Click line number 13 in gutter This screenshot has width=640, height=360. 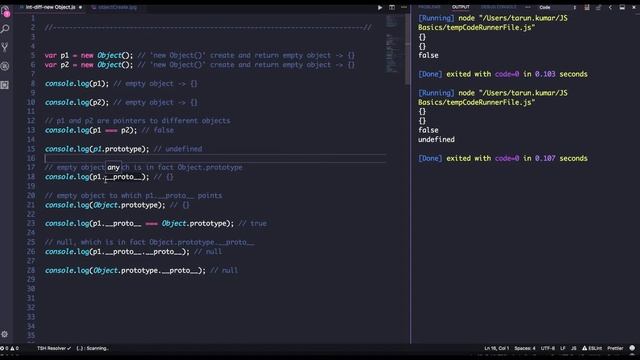click(x=31, y=130)
